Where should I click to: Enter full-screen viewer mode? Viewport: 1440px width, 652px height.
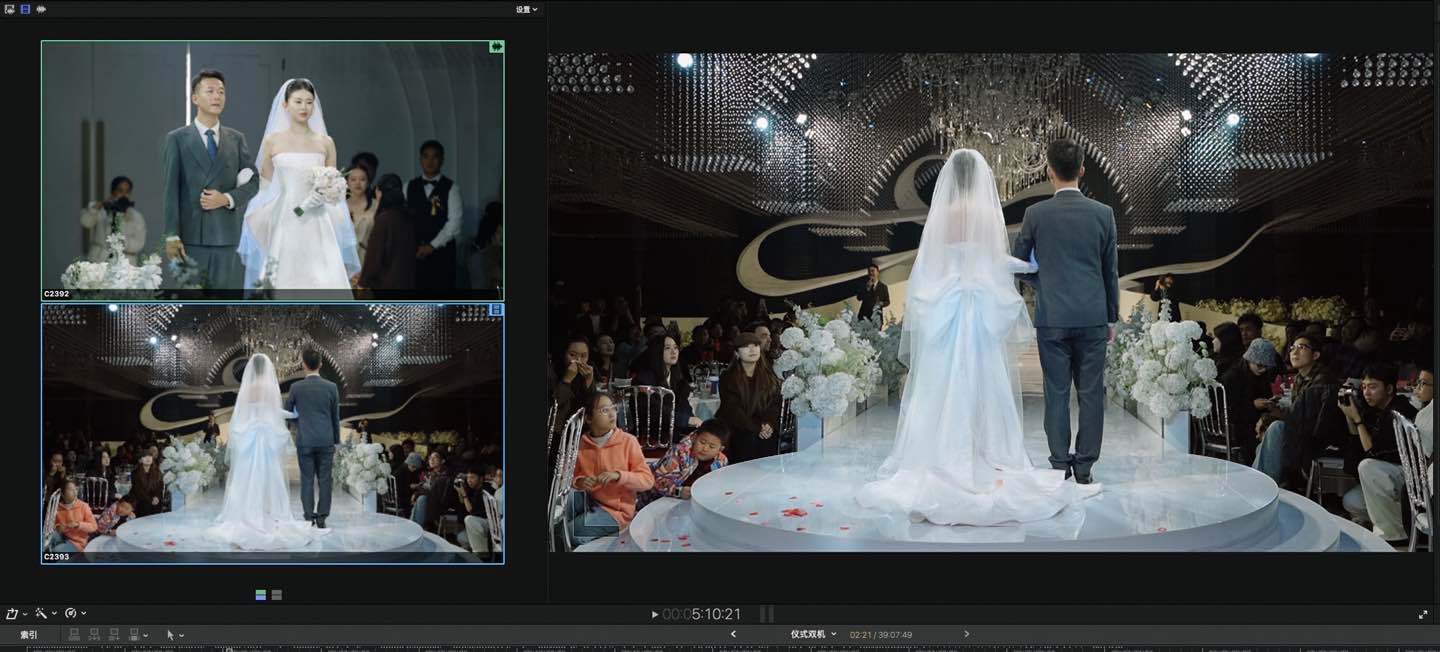[1423, 614]
